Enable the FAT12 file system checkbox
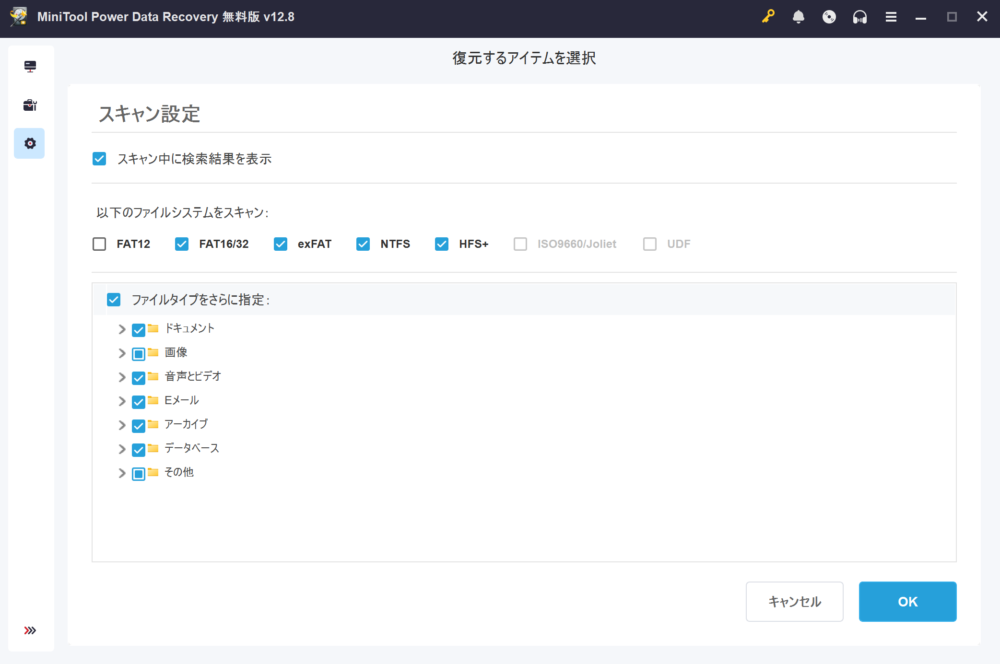This screenshot has width=1000, height=664. tap(99, 244)
